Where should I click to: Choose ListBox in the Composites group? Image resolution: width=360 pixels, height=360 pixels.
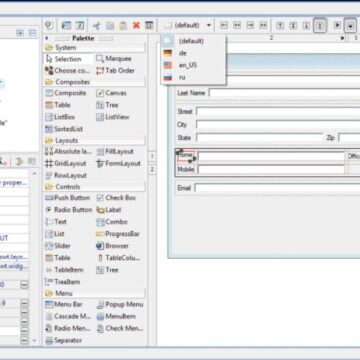click(60, 117)
